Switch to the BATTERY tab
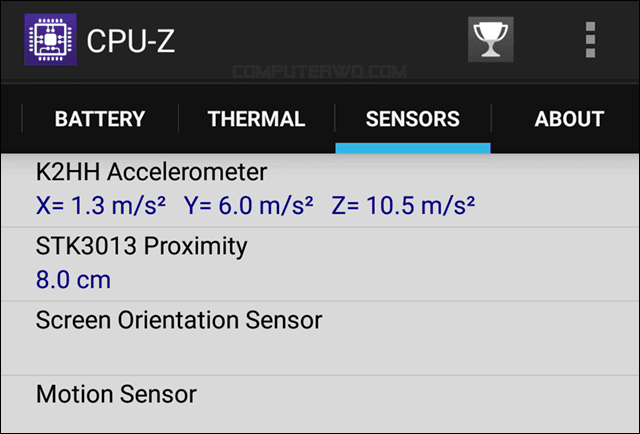640x434 pixels. tap(100, 119)
